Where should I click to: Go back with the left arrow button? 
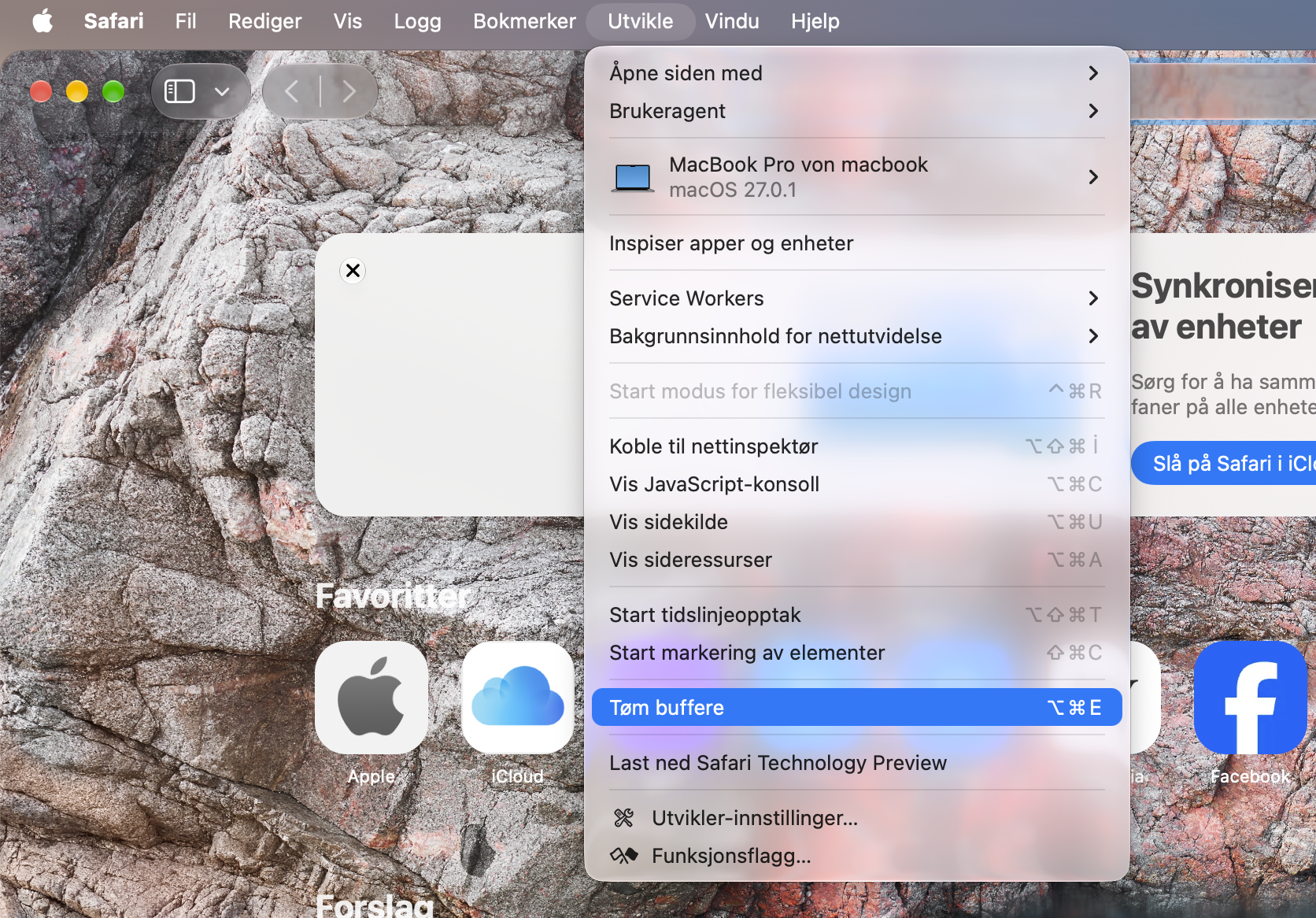point(292,91)
